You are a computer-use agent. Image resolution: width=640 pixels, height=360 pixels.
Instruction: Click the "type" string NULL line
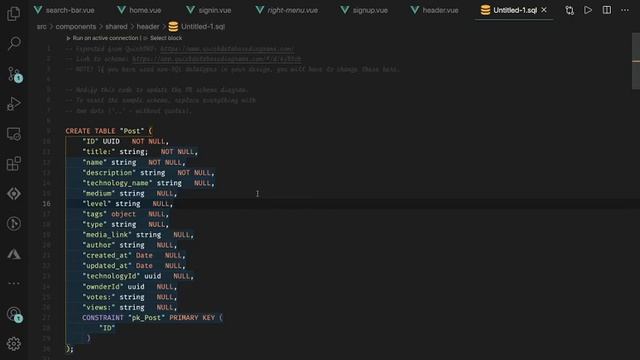(x=125, y=224)
